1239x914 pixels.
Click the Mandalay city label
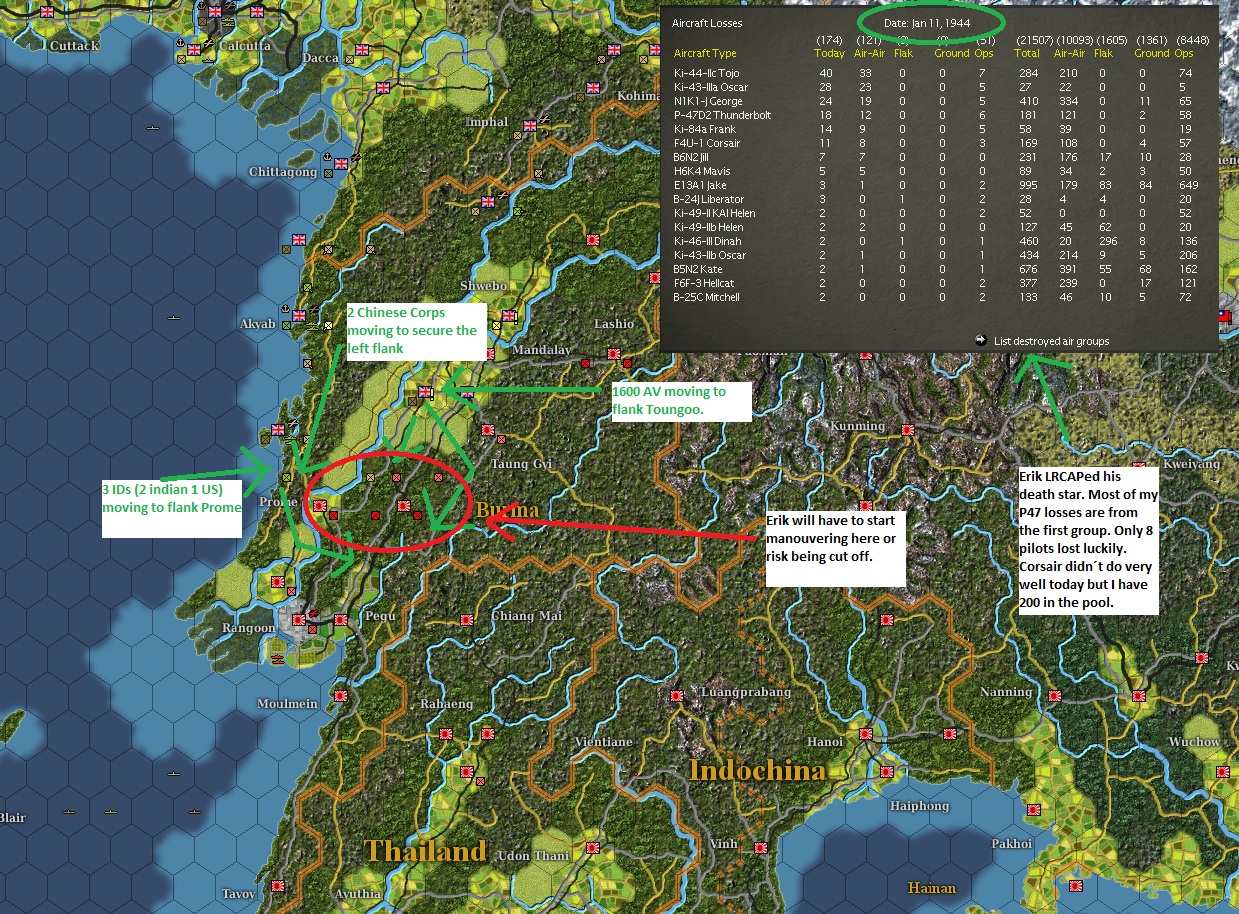point(541,350)
